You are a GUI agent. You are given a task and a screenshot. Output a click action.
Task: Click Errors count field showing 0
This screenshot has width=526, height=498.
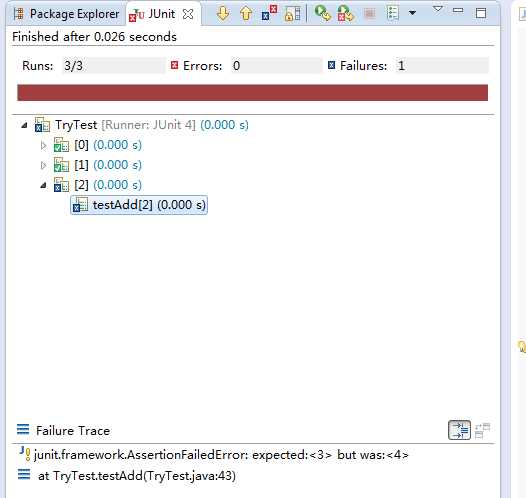276,65
